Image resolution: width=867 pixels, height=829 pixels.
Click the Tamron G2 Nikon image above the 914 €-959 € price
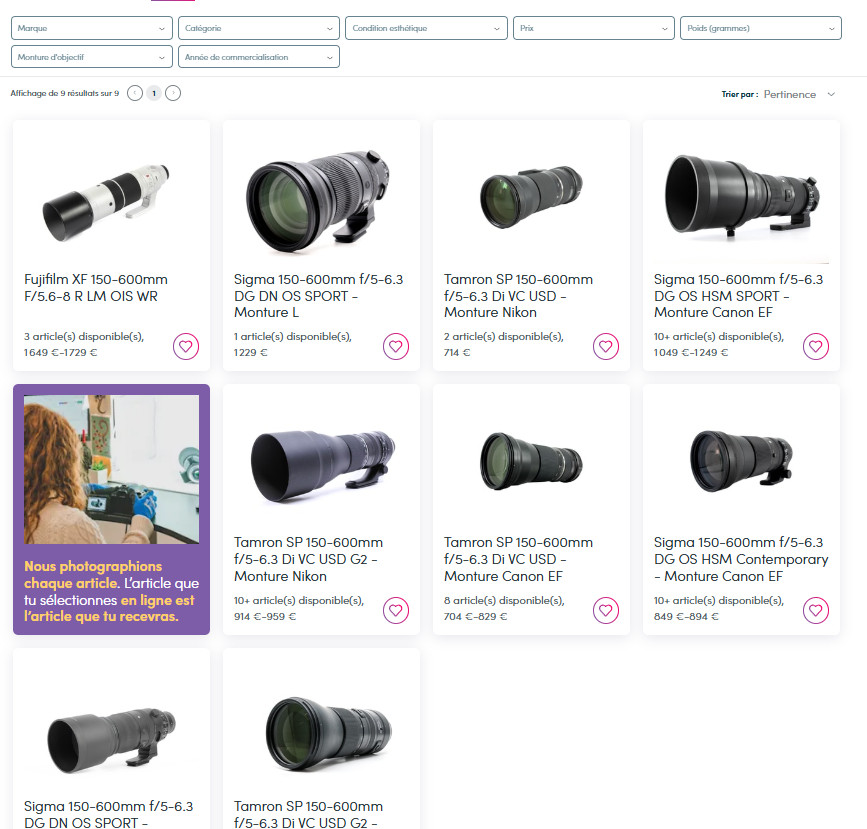[322, 465]
